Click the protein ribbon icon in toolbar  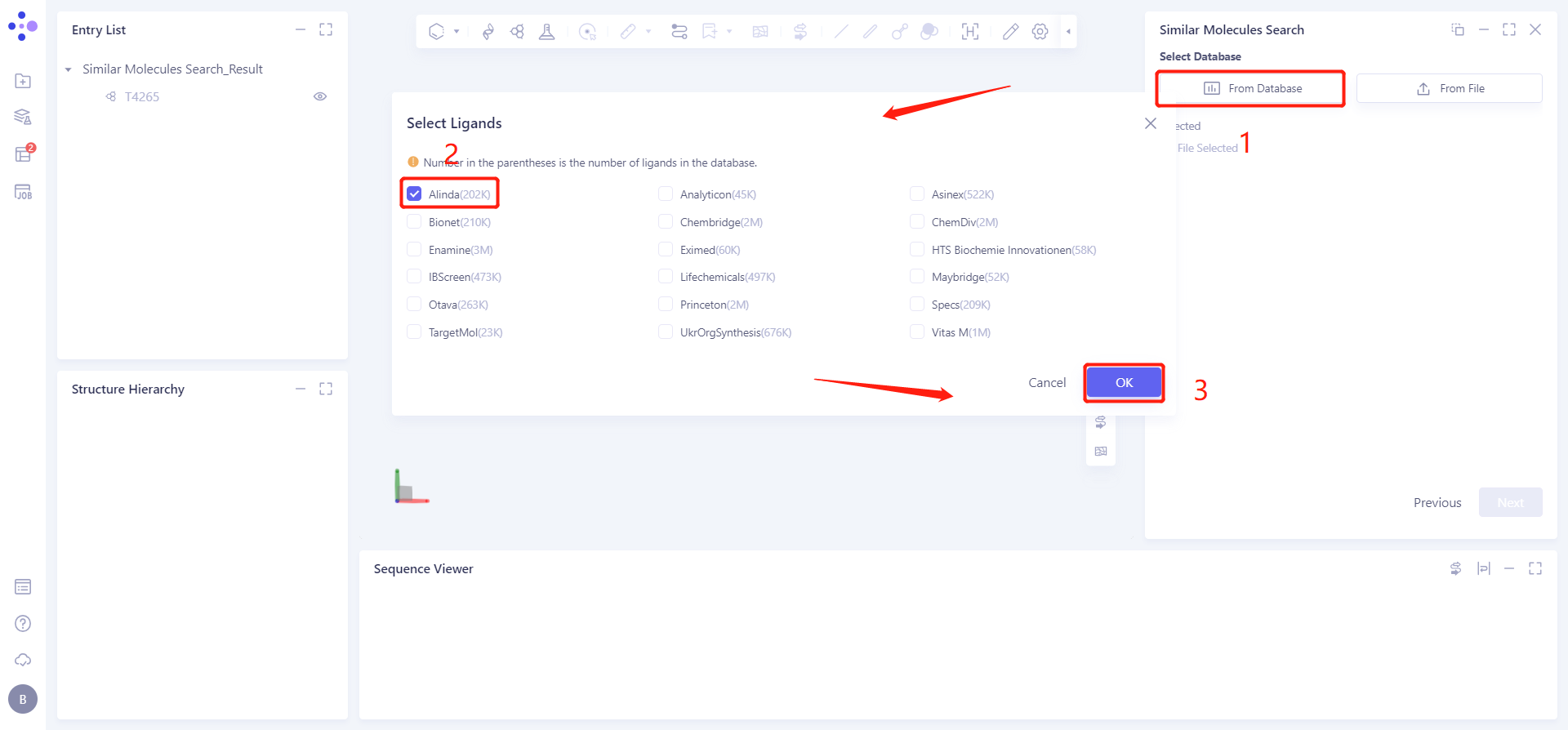[x=488, y=32]
